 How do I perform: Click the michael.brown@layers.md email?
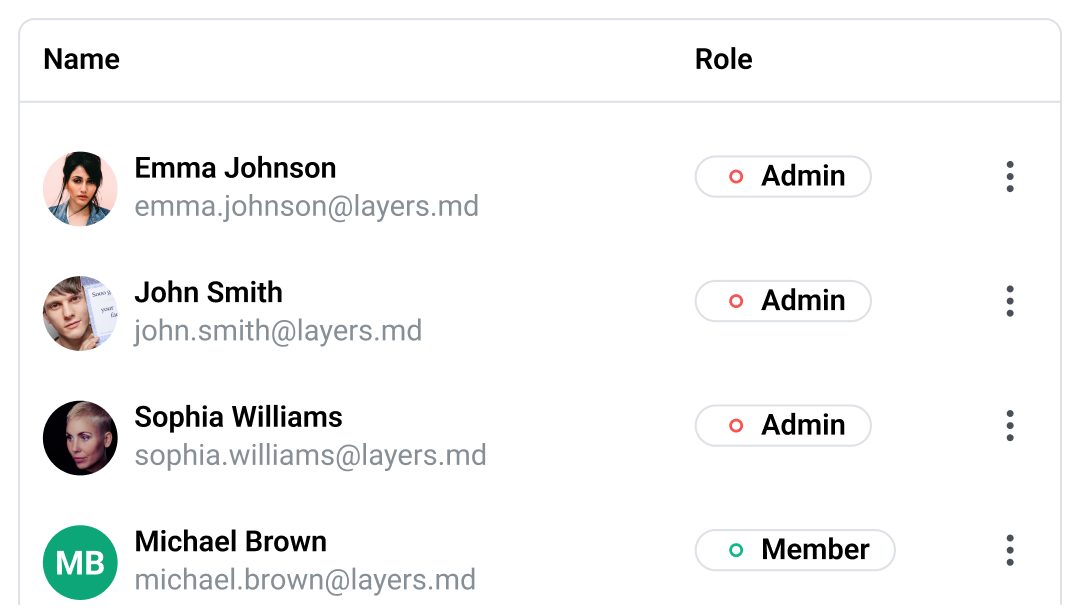click(x=305, y=580)
